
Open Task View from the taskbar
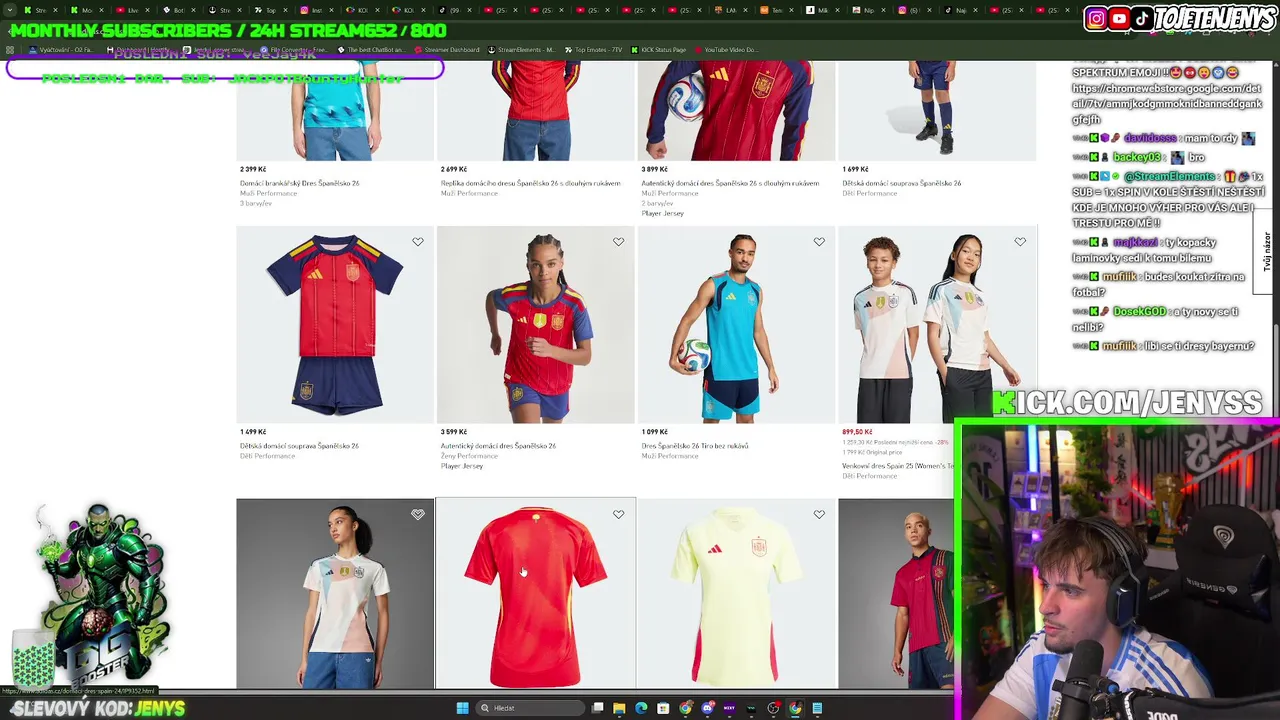(x=598, y=708)
